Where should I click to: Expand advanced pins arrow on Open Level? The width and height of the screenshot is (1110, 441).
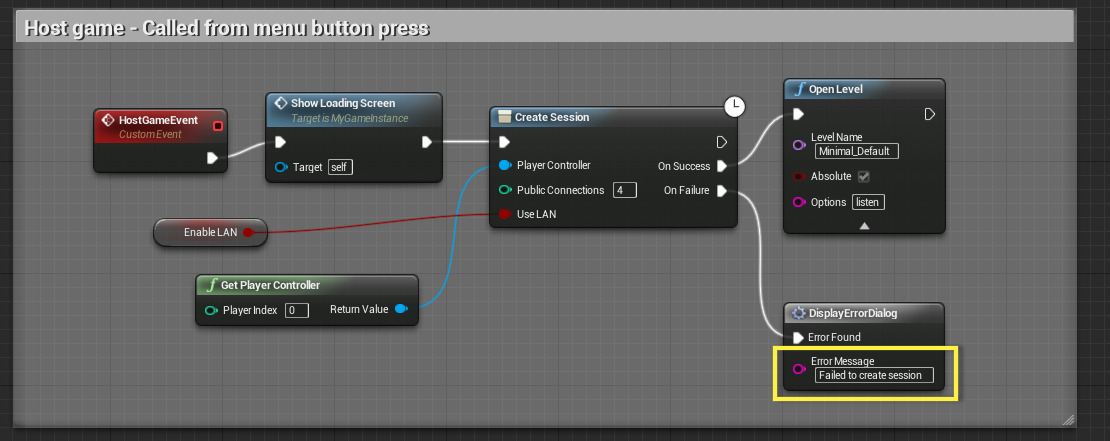pos(864,226)
